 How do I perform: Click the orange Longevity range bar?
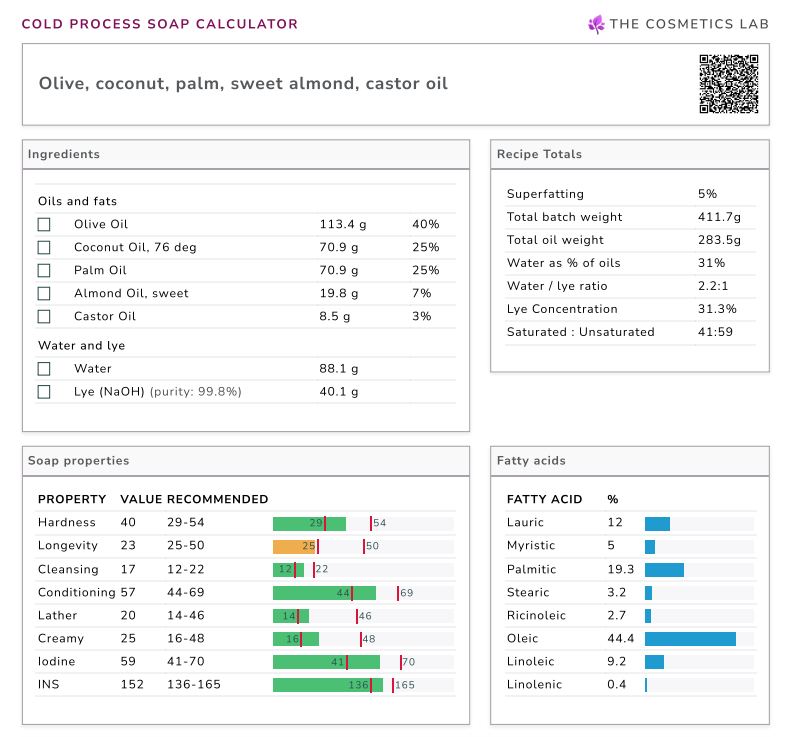(295, 546)
